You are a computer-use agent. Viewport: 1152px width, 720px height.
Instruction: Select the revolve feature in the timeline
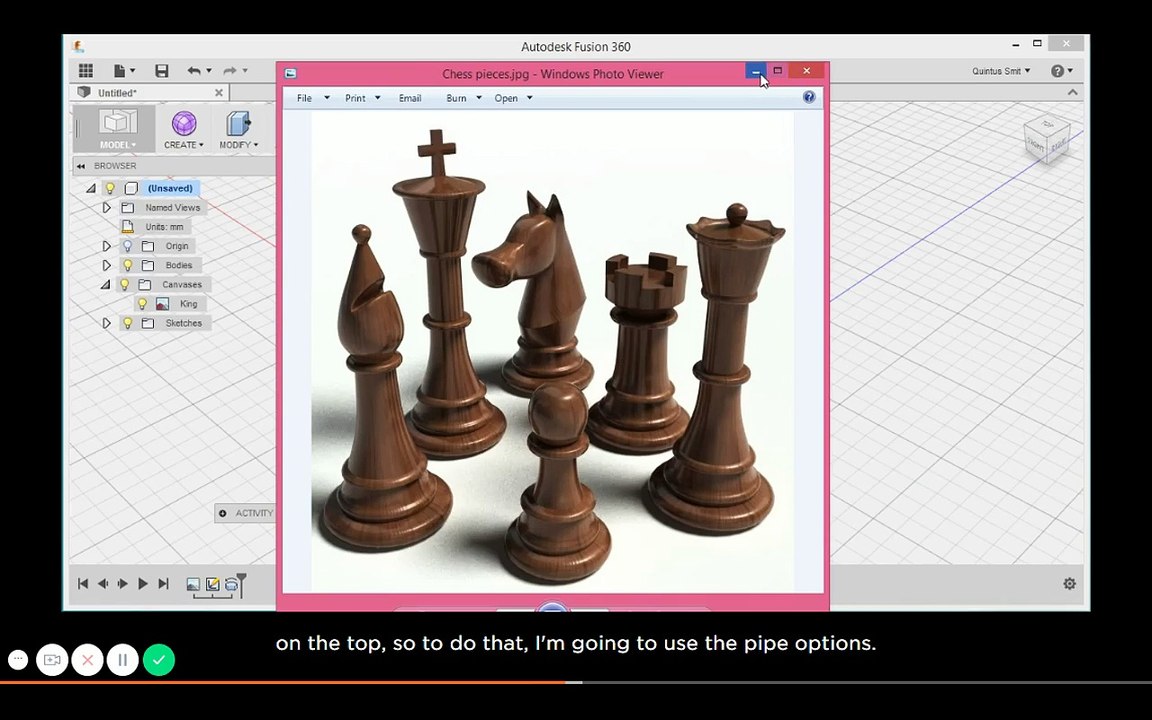pos(231,585)
